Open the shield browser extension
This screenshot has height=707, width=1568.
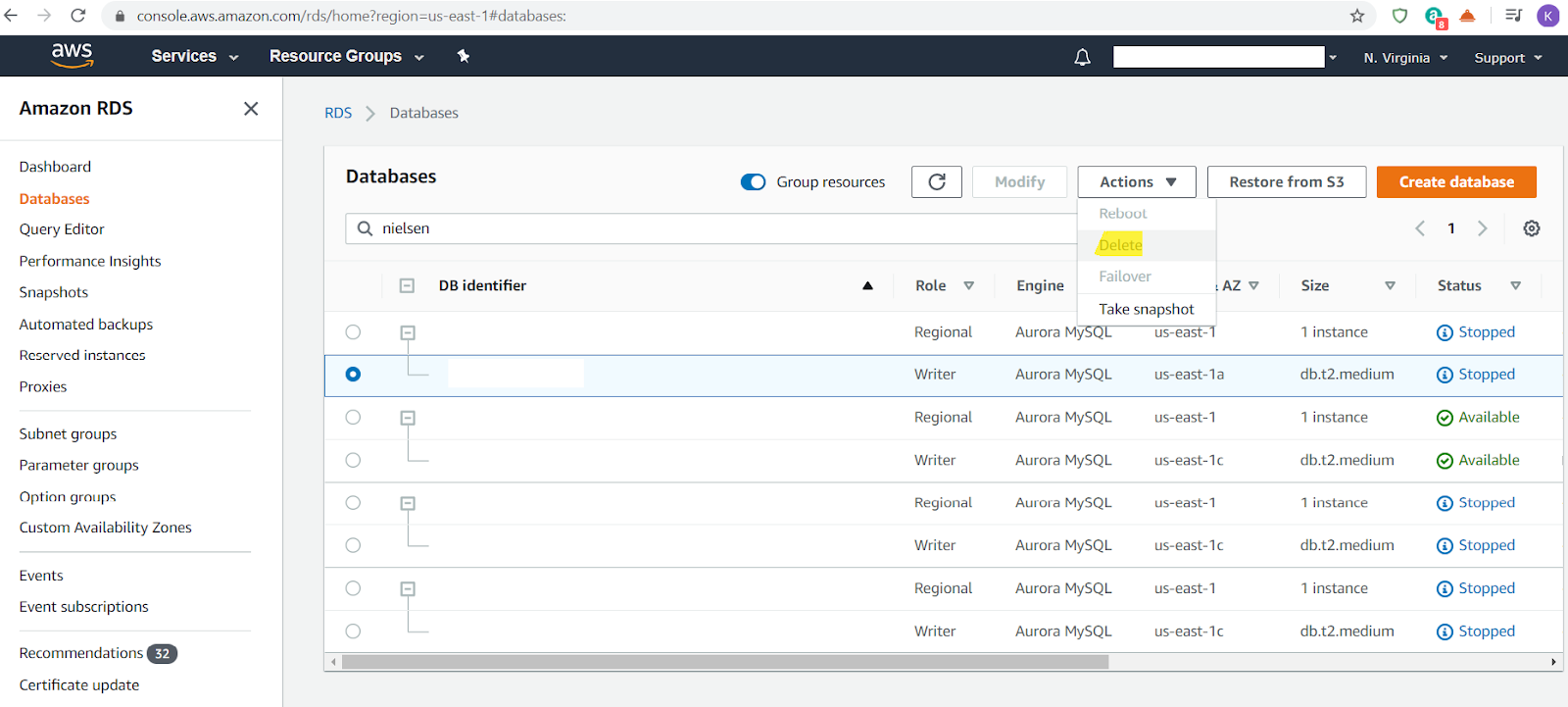point(1399,16)
